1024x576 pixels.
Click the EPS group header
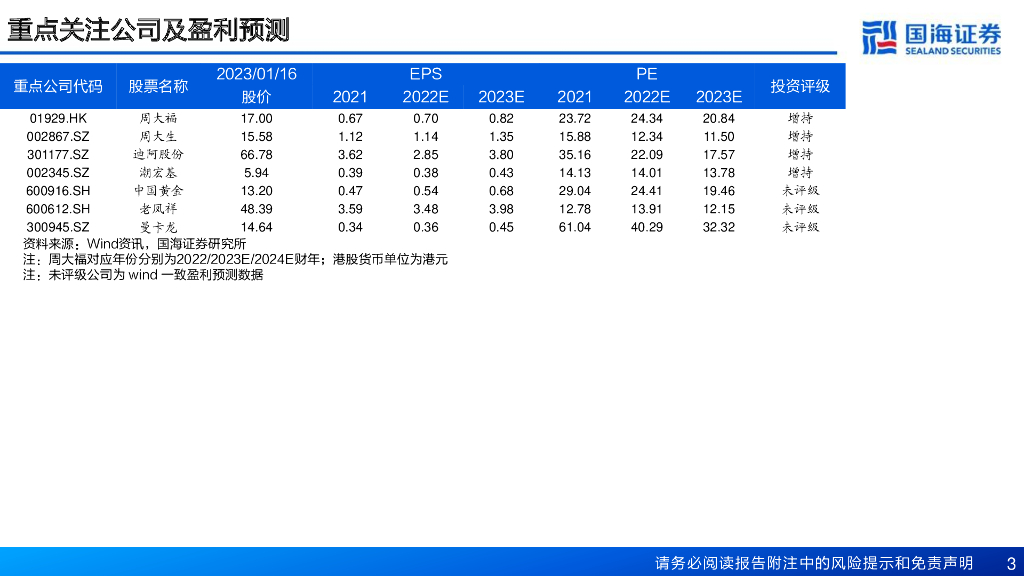pyautogui.click(x=426, y=74)
